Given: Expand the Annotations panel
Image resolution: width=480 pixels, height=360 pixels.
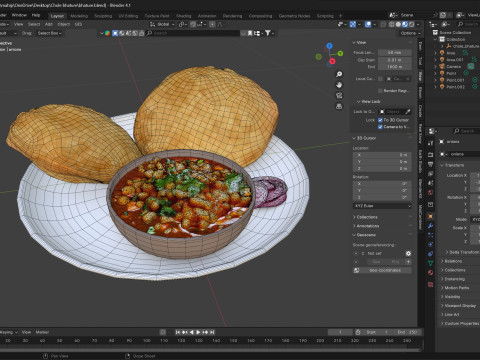Looking at the screenshot, I should [x=366, y=226].
